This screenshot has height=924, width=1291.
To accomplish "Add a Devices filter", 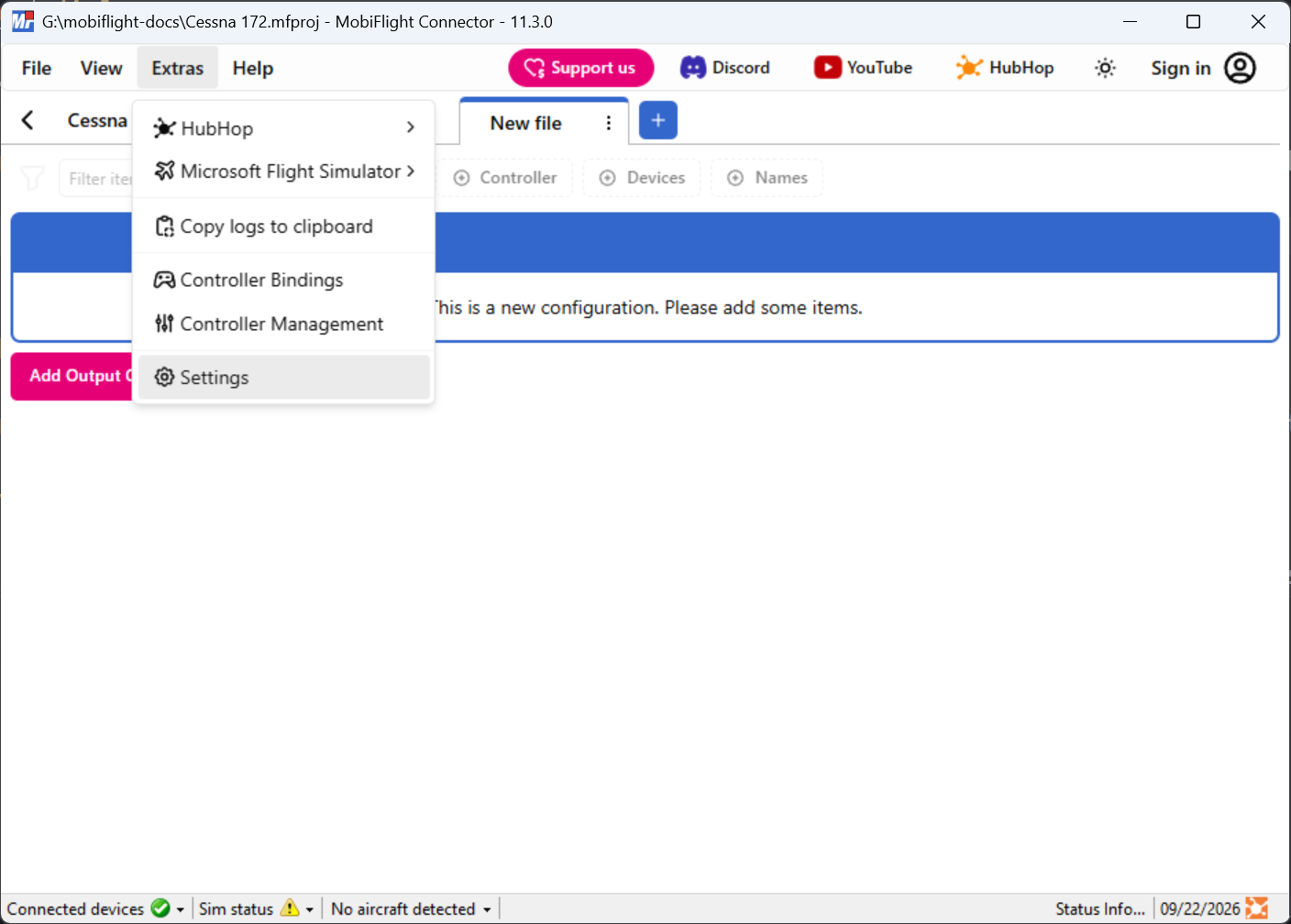I will [x=643, y=178].
